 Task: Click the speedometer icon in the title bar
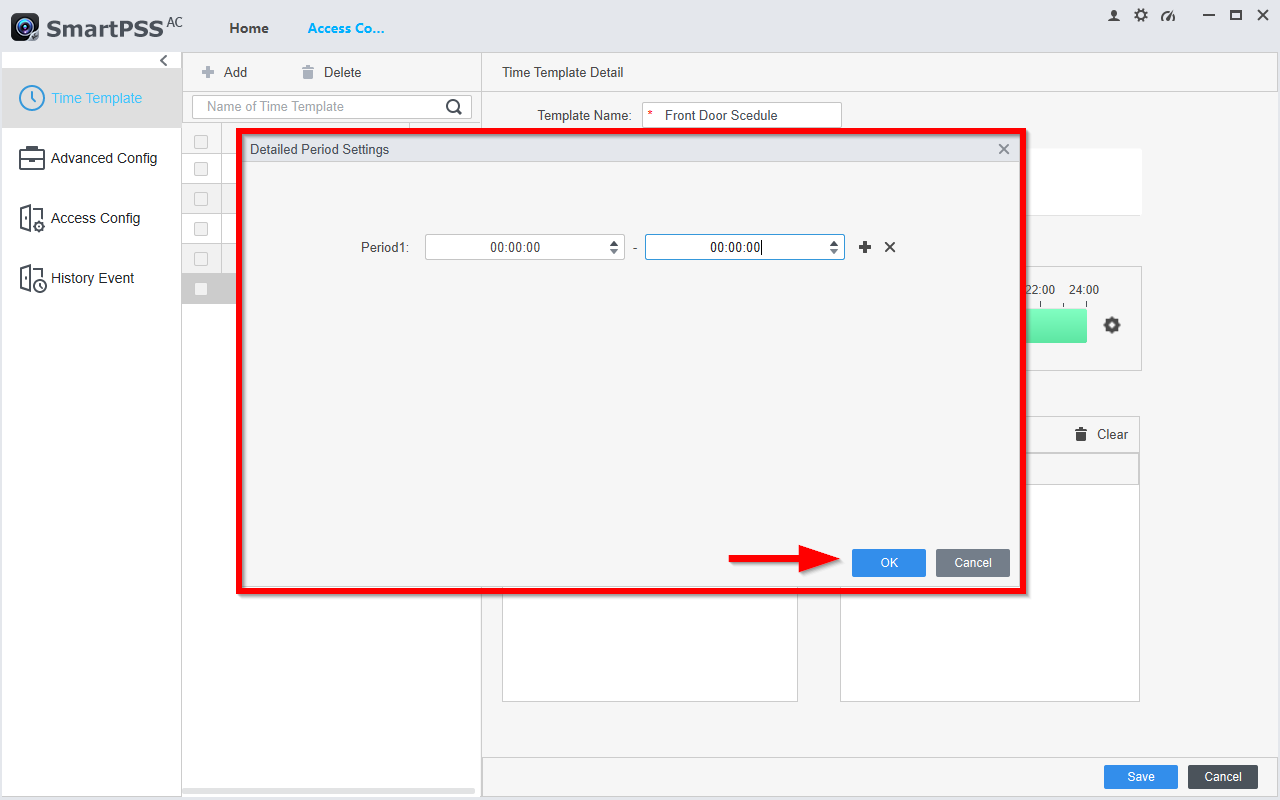pyautogui.click(x=1168, y=16)
